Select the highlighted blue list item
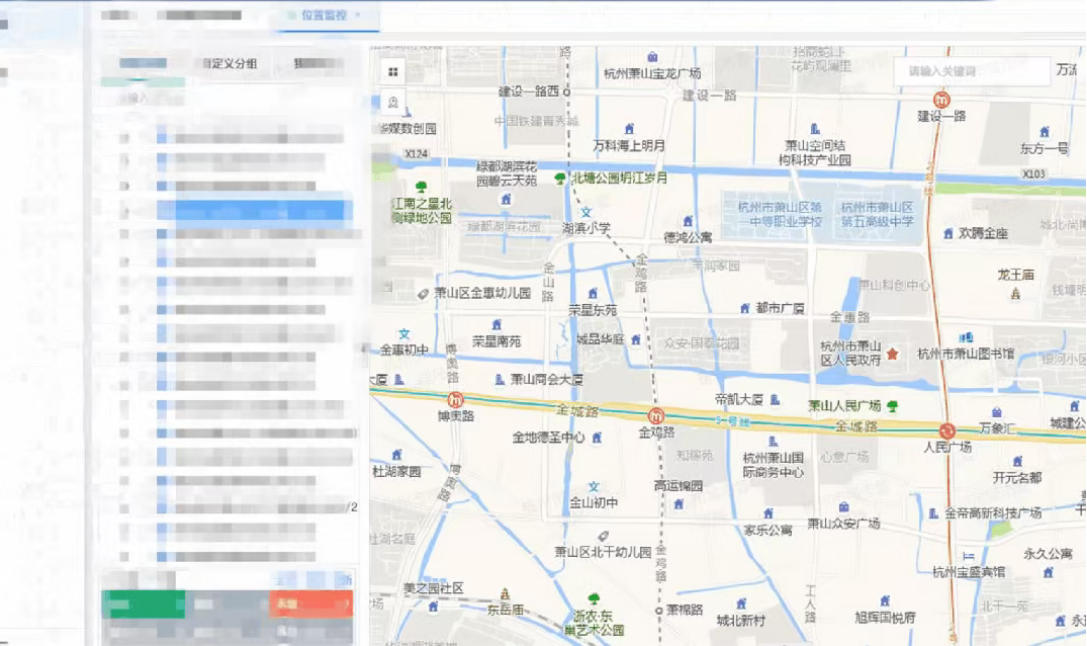The image size is (1087, 646). point(262,210)
